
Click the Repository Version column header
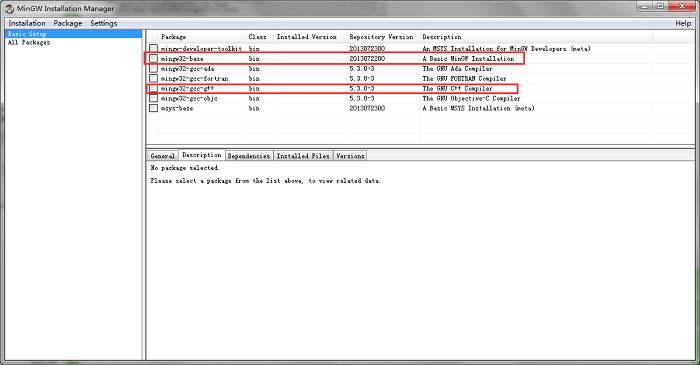point(383,37)
